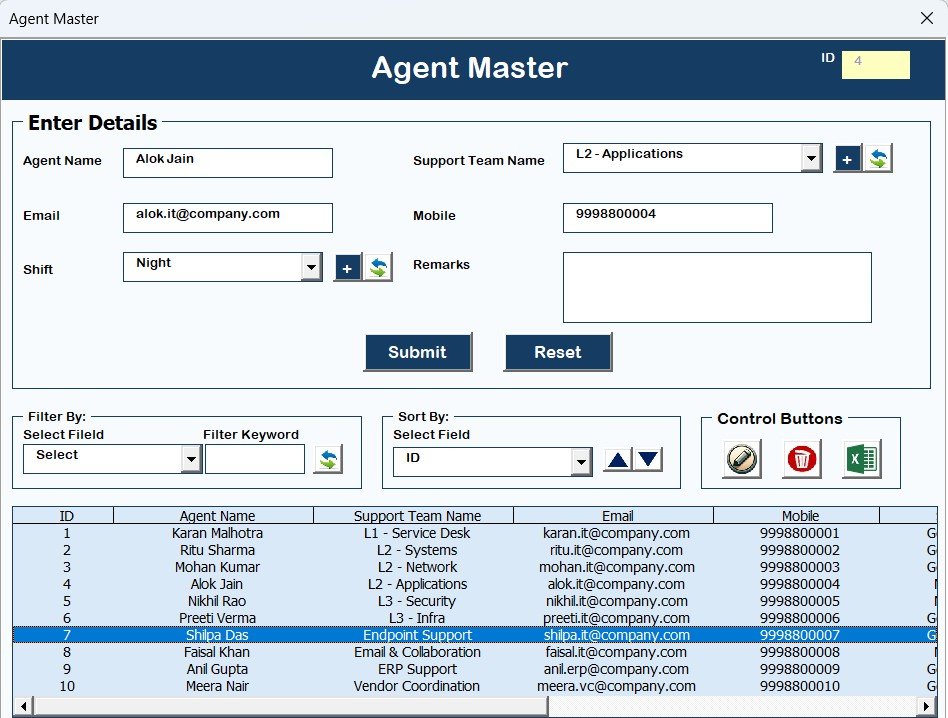948x718 pixels.
Task: Click inside the Remarks text area
Action: tap(716, 286)
